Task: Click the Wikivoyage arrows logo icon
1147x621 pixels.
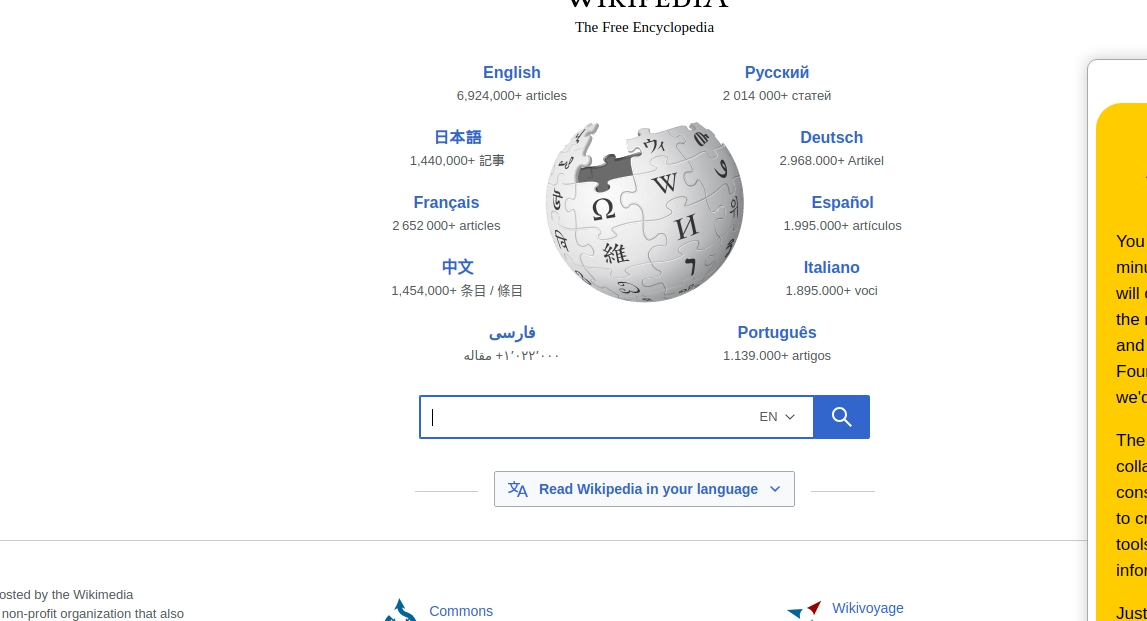Action: click(x=805, y=609)
